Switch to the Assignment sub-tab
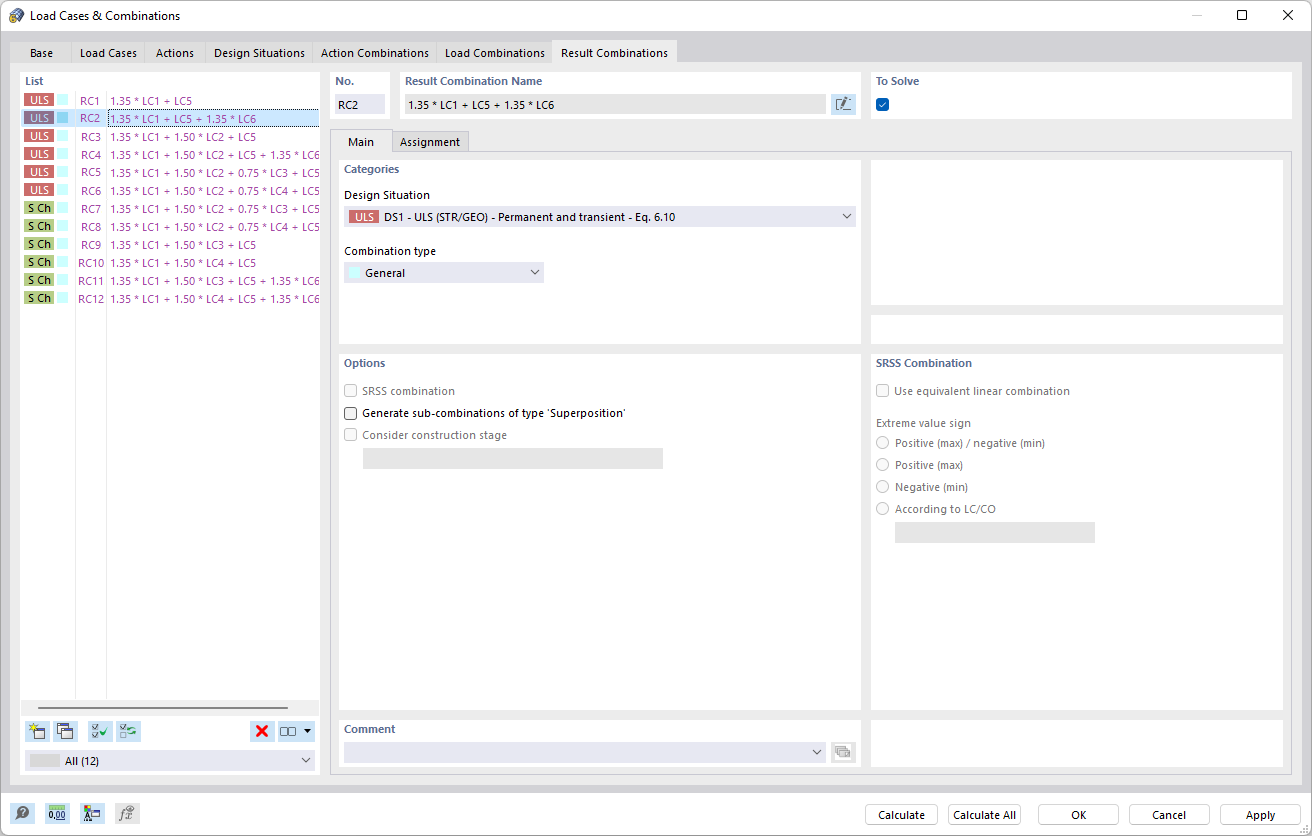The image size is (1312, 836). point(430,142)
